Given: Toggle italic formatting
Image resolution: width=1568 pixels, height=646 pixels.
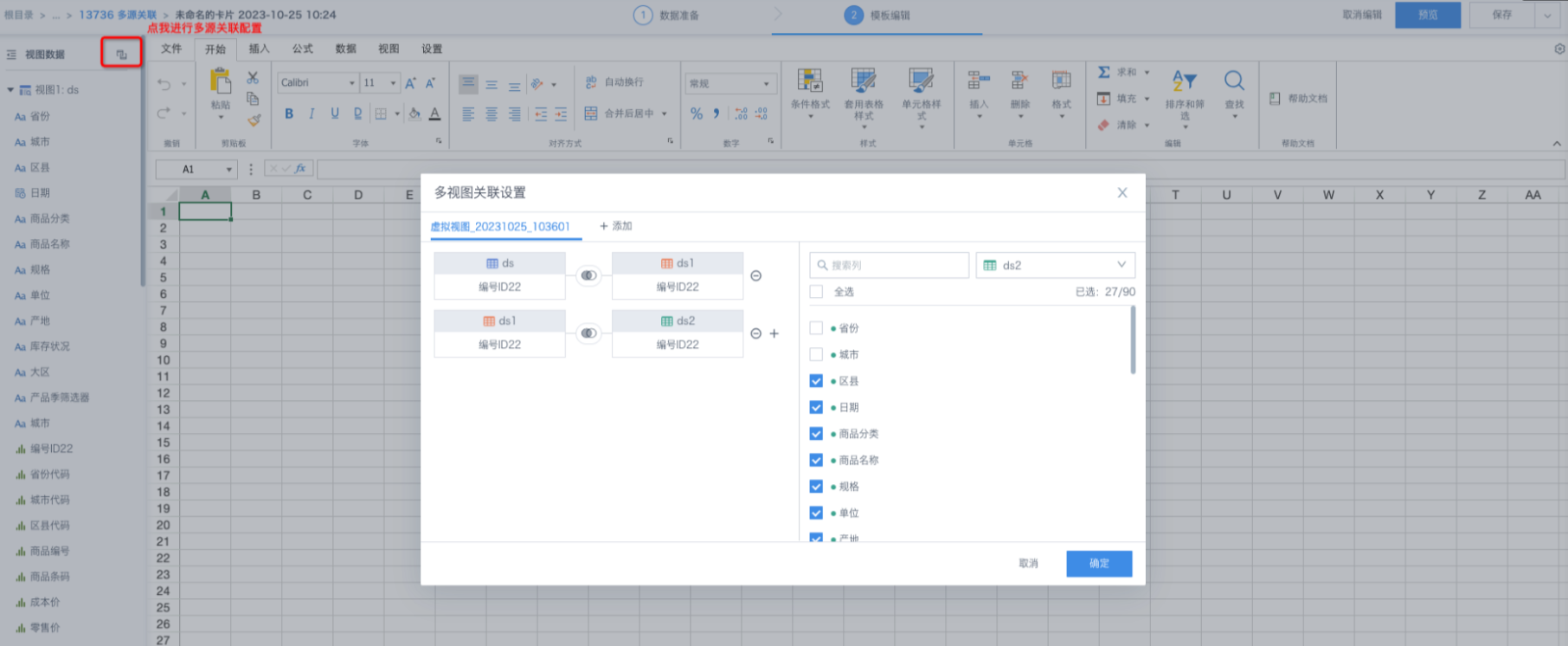Looking at the screenshot, I should (x=312, y=113).
